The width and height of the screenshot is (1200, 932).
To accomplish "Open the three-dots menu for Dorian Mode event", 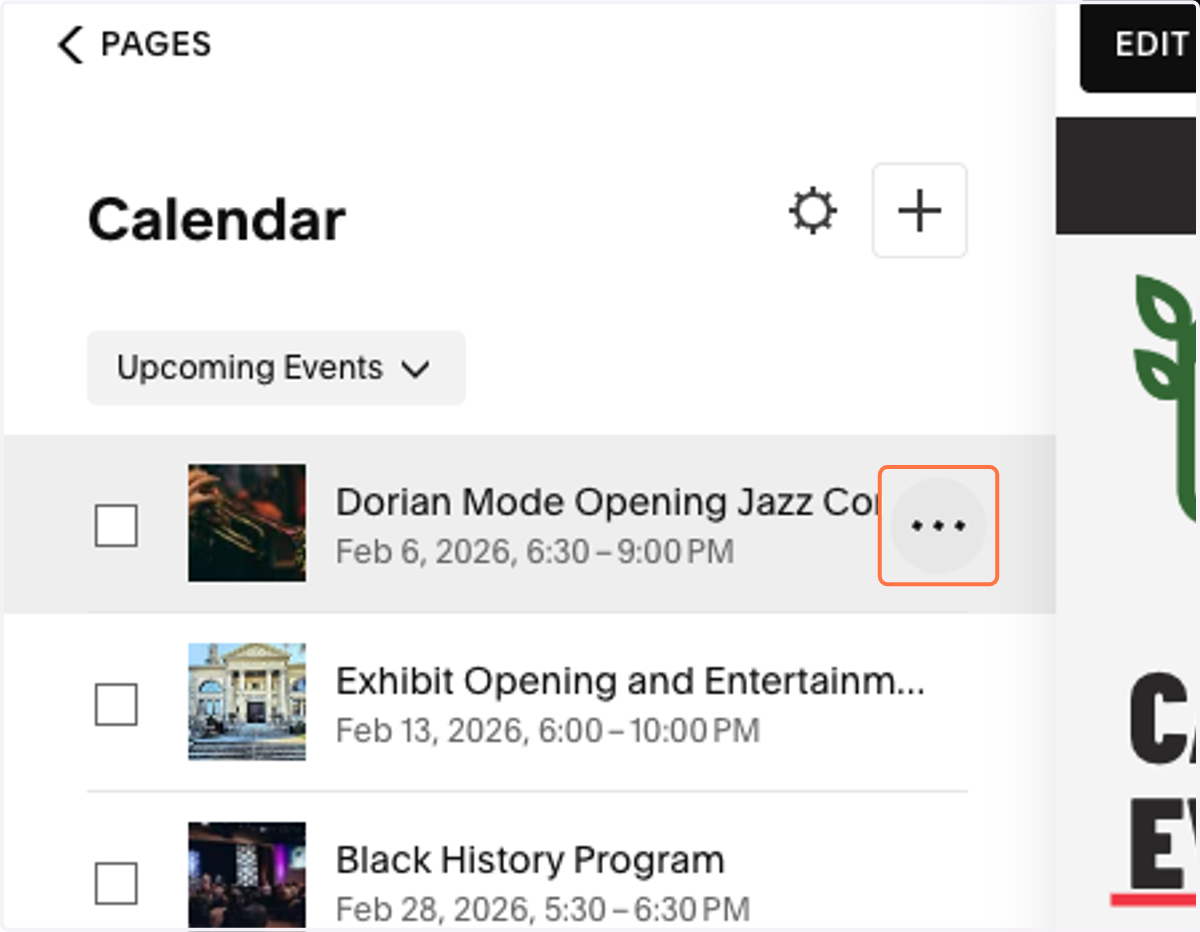I will click(938, 525).
